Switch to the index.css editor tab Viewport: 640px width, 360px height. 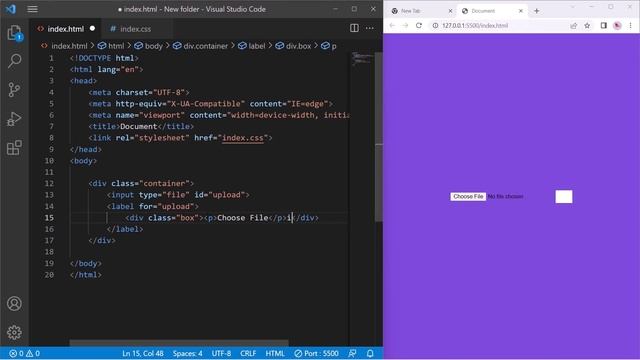point(135,29)
